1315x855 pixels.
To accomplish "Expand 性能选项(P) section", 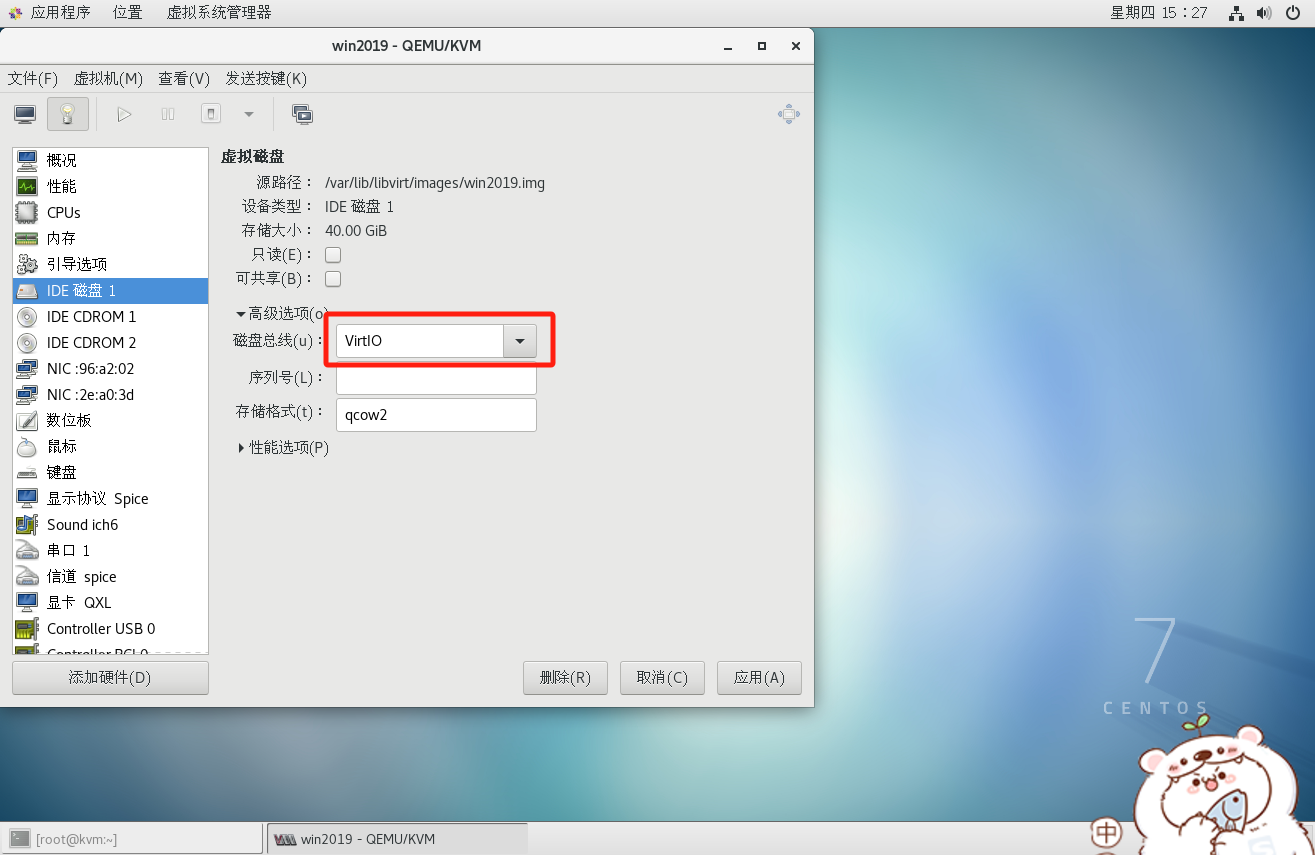I will coord(283,448).
